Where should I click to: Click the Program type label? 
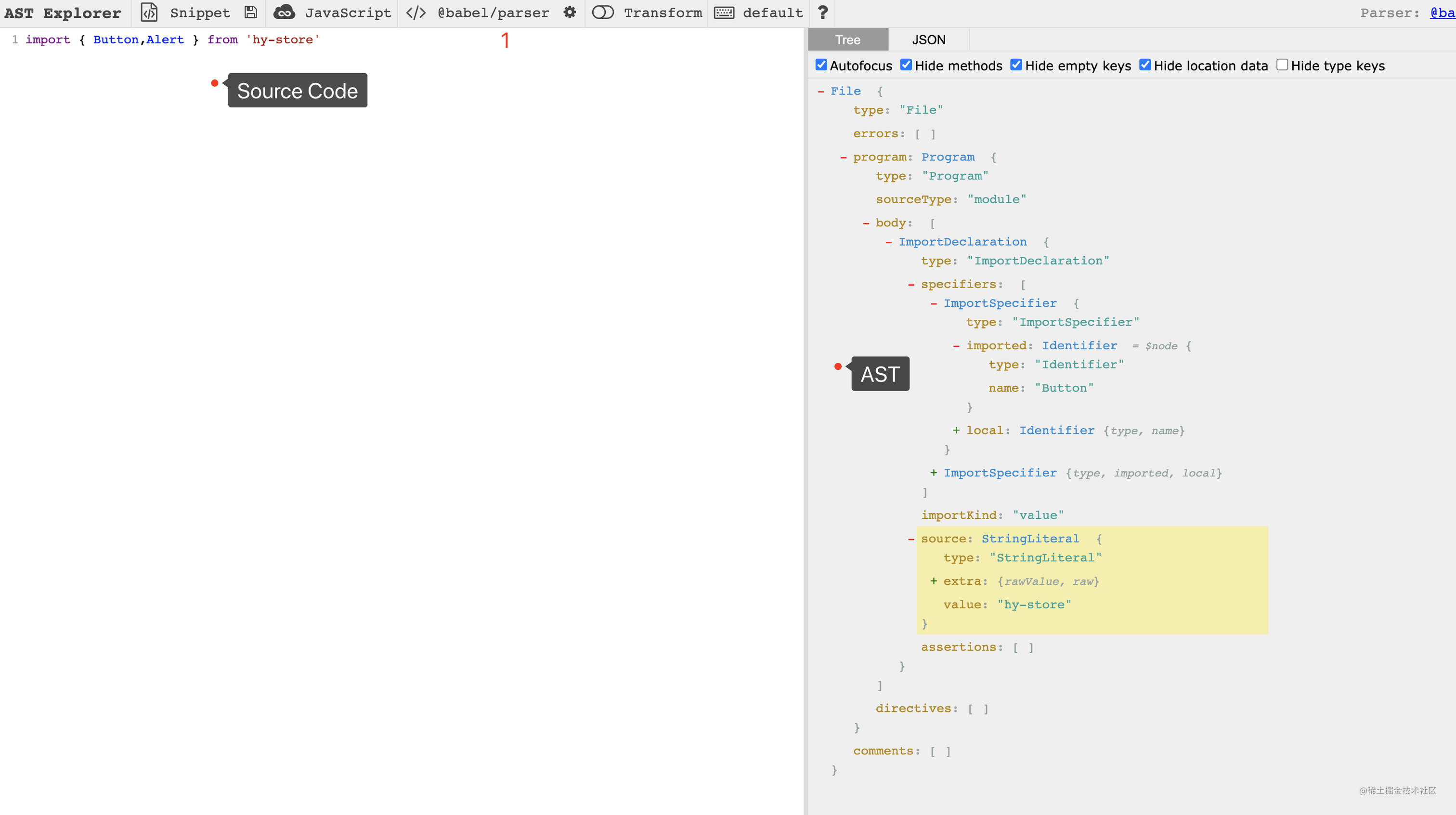click(948, 157)
